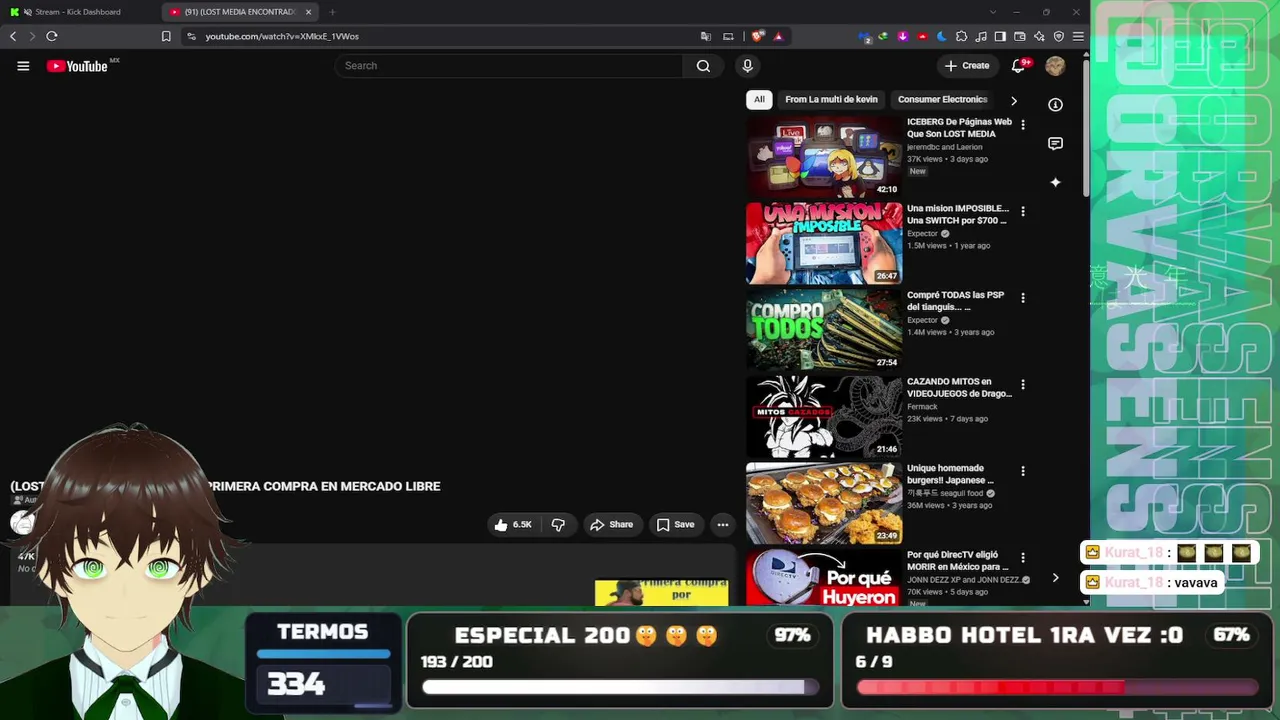Like the video with thumbs up

coord(512,525)
